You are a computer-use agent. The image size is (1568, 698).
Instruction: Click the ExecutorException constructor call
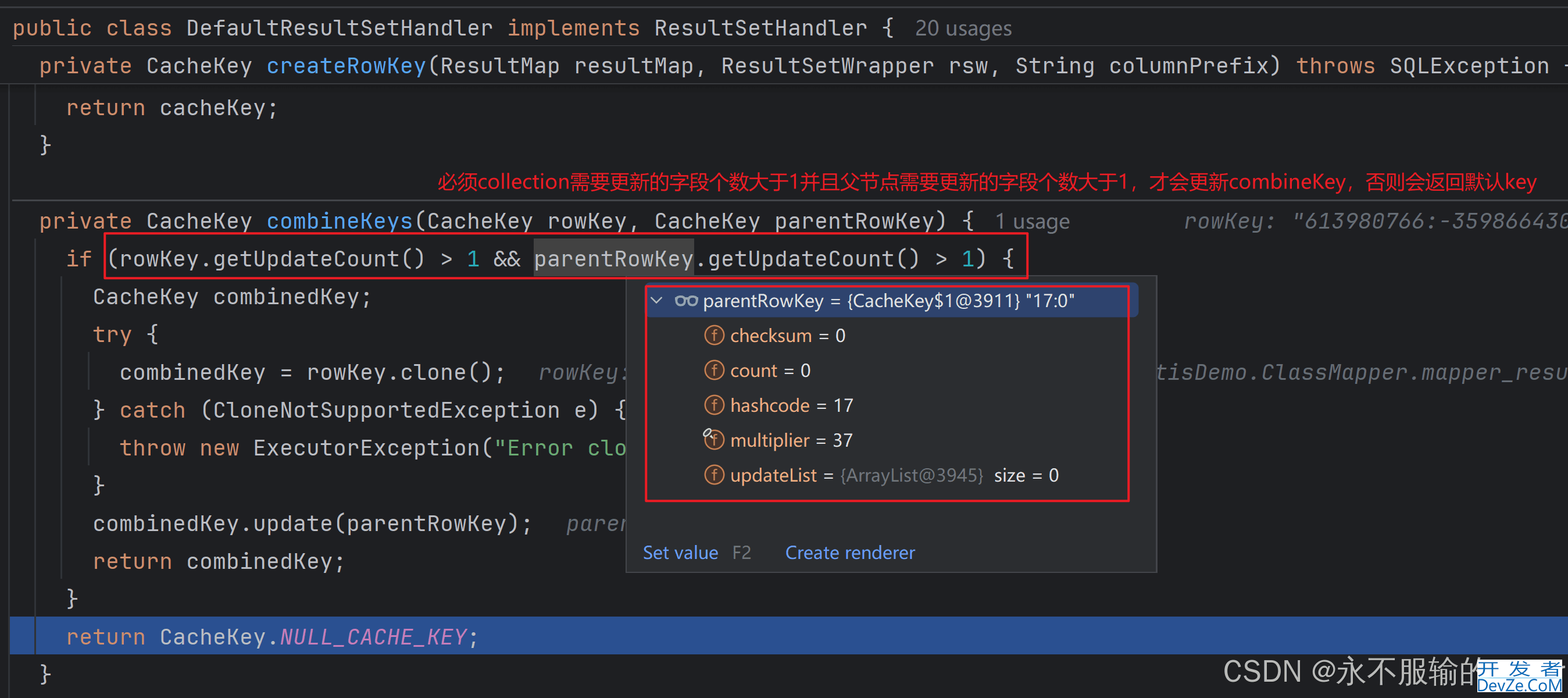[366, 448]
